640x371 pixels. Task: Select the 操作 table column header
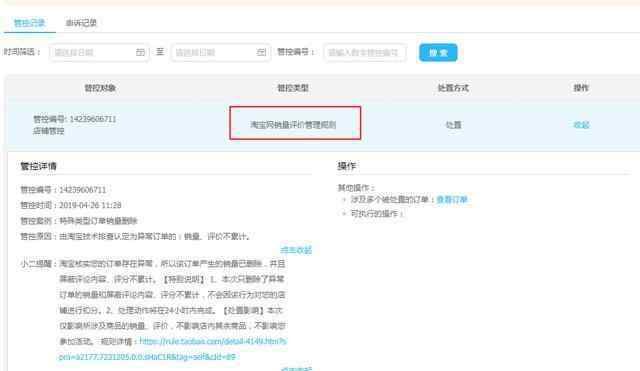click(x=581, y=88)
